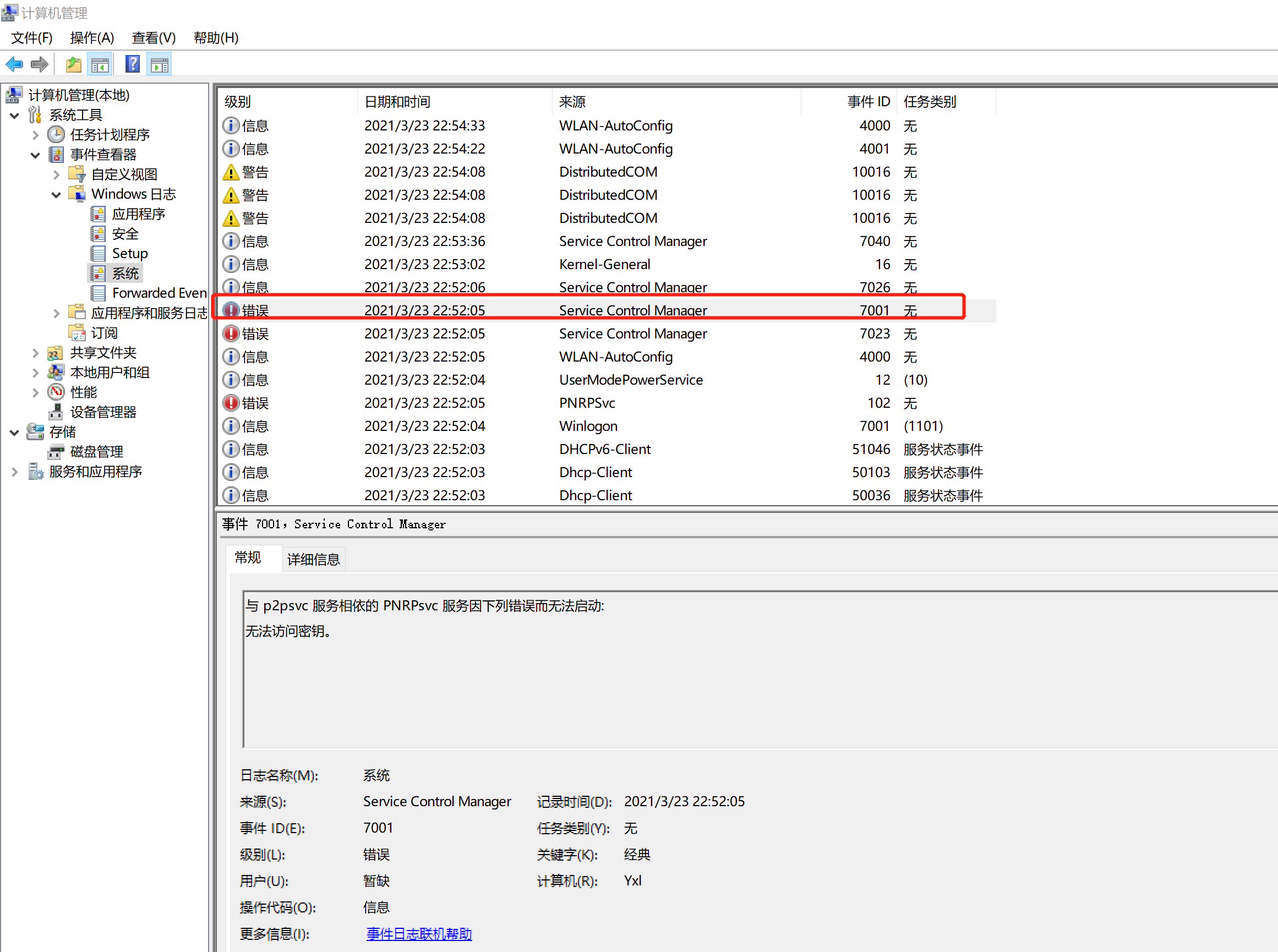Expand the 服务和应用程序 node

pos(14,472)
